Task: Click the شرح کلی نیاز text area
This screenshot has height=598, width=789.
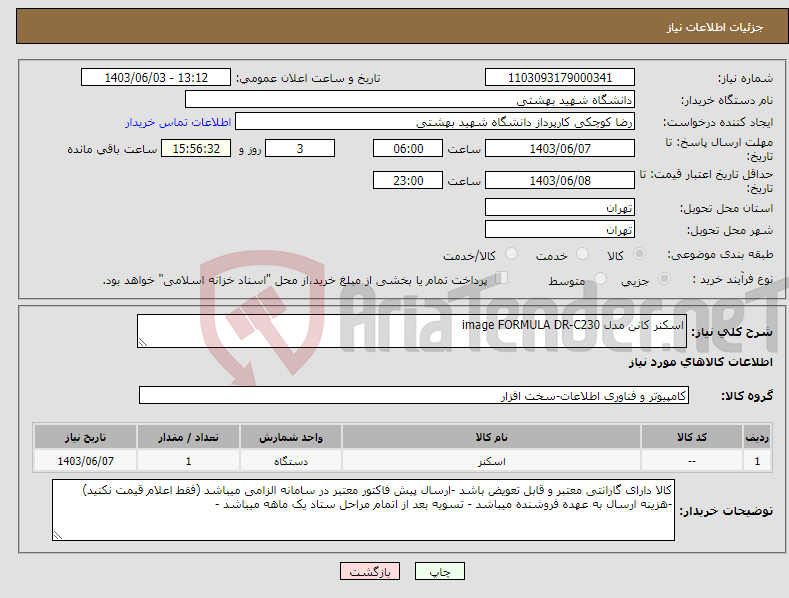Action: click(x=412, y=331)
